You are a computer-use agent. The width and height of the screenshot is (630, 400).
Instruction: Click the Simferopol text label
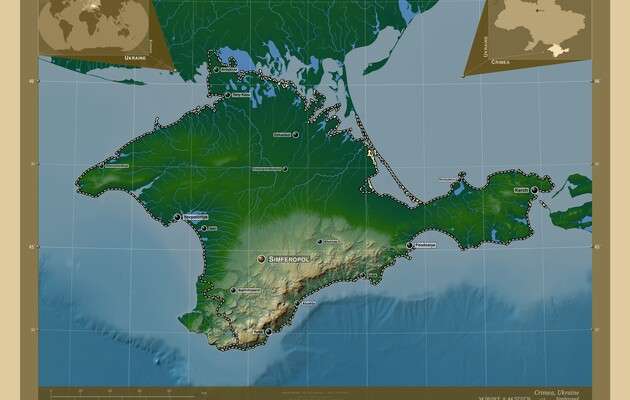289,259
